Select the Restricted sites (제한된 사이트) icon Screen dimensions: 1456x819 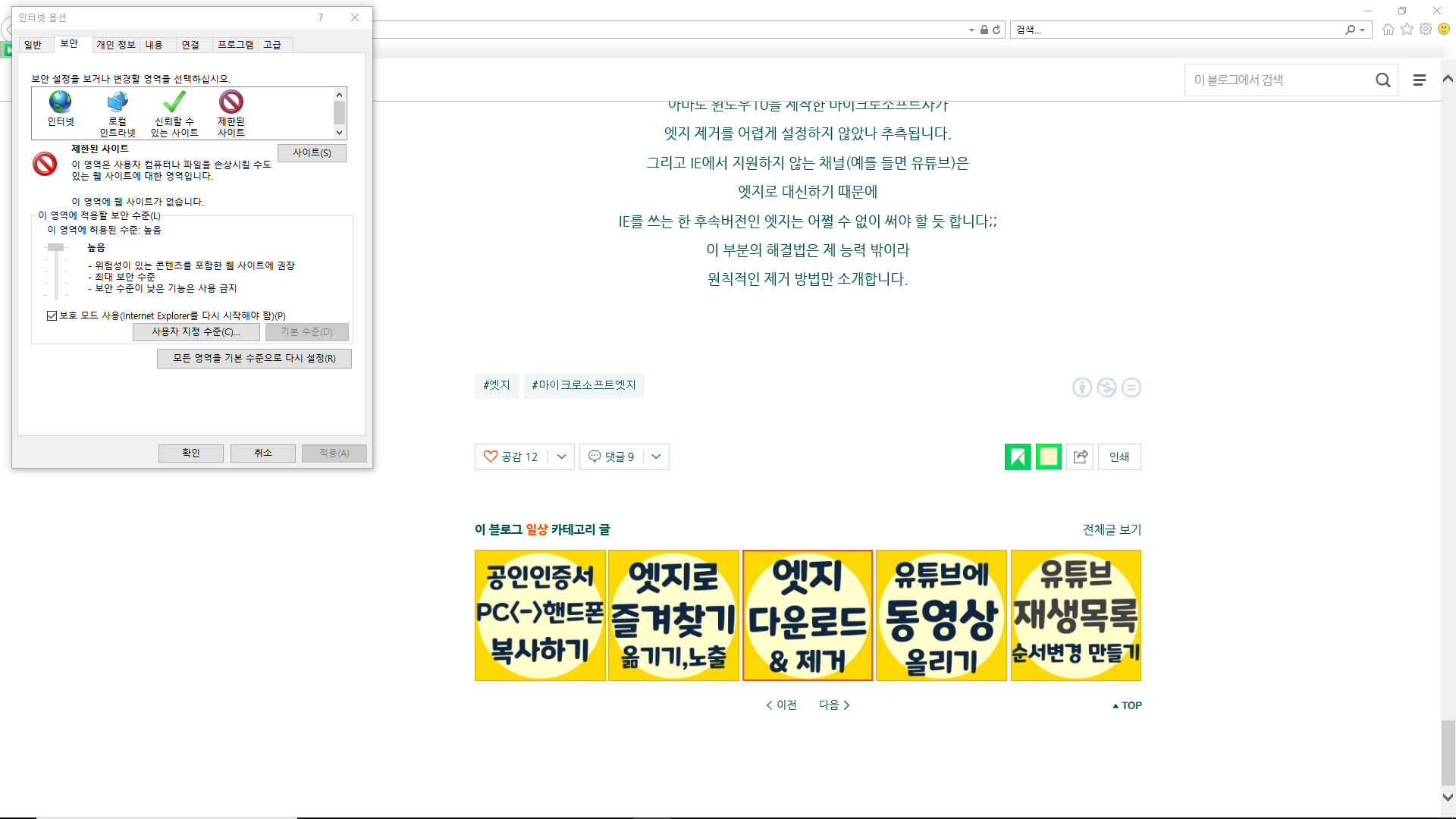click(x=231, y=102)
